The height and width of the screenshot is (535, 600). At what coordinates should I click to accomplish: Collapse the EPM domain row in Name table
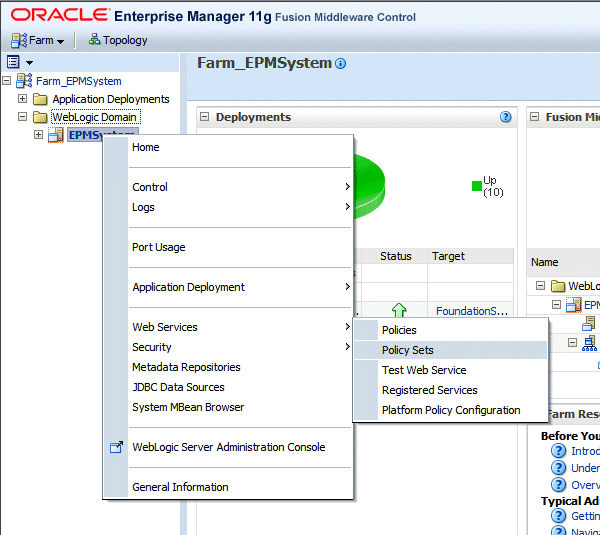click(556, 304)
